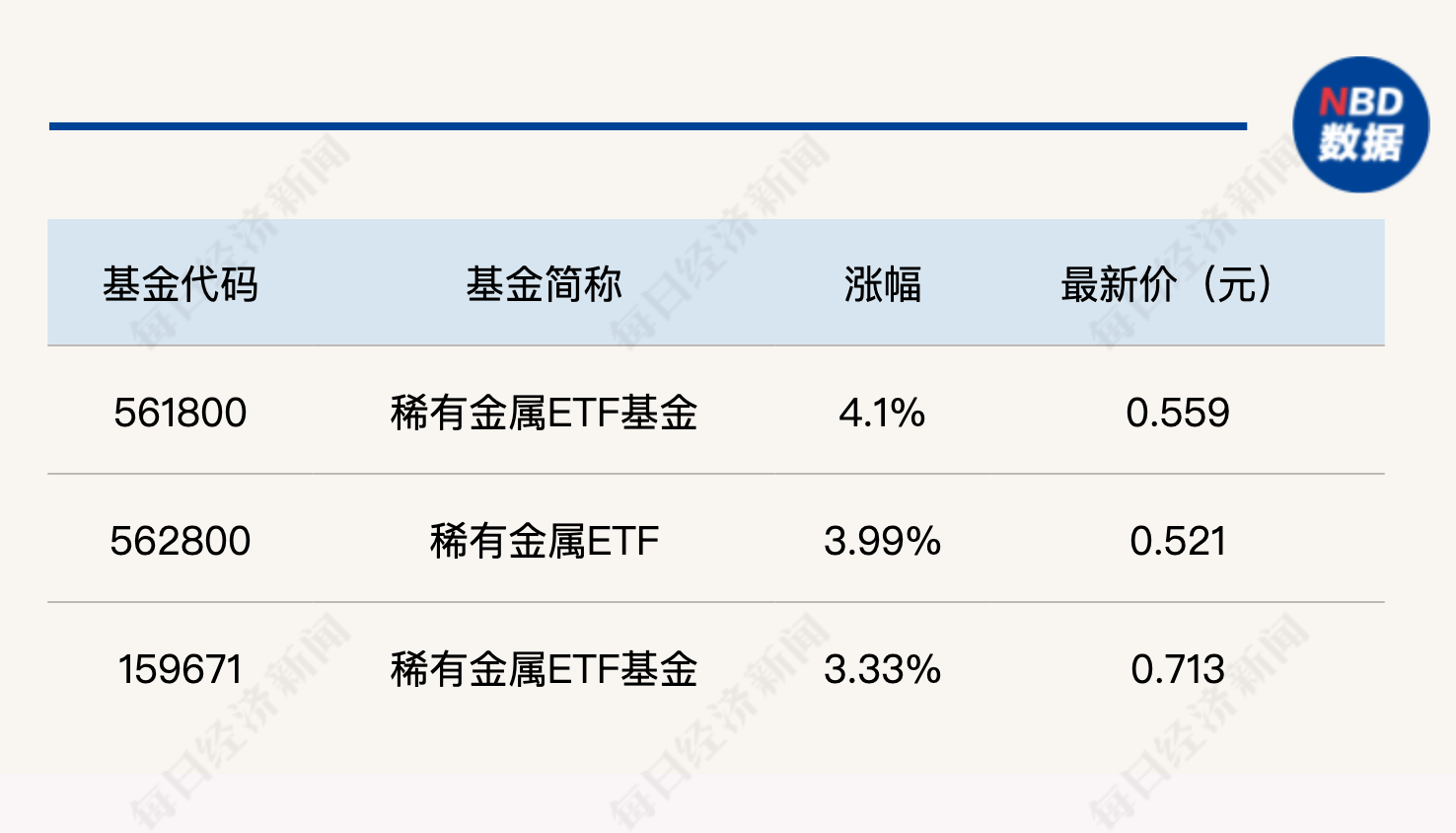Image resolution: width=1456 pixels, height=833 pixels.
Task: Click the 涨幅 column header
Action: pos(882,284)
